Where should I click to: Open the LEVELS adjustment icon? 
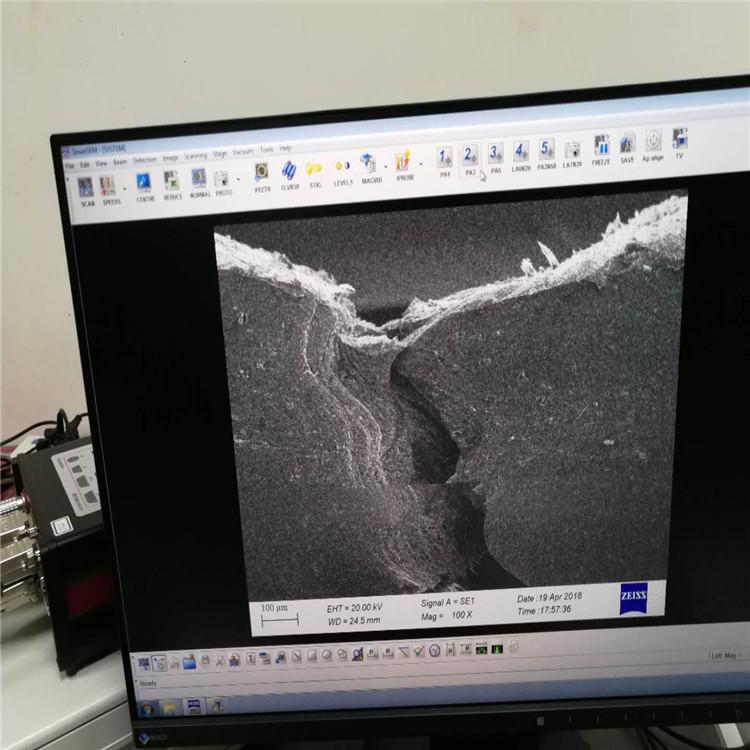click(x=343, y=168)
